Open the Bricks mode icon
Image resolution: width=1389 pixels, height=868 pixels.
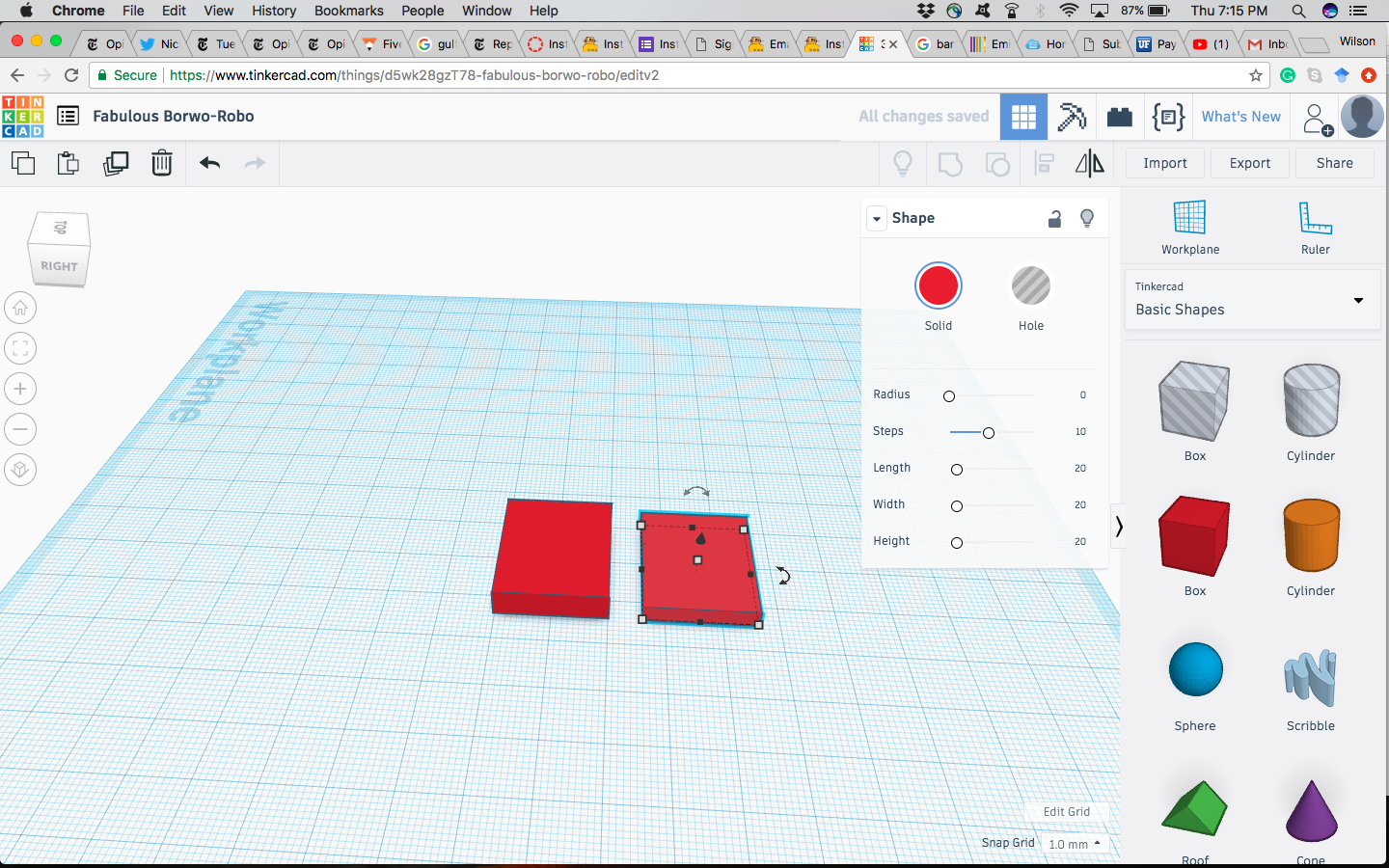pyautogui.click(x=1120, y=117)
